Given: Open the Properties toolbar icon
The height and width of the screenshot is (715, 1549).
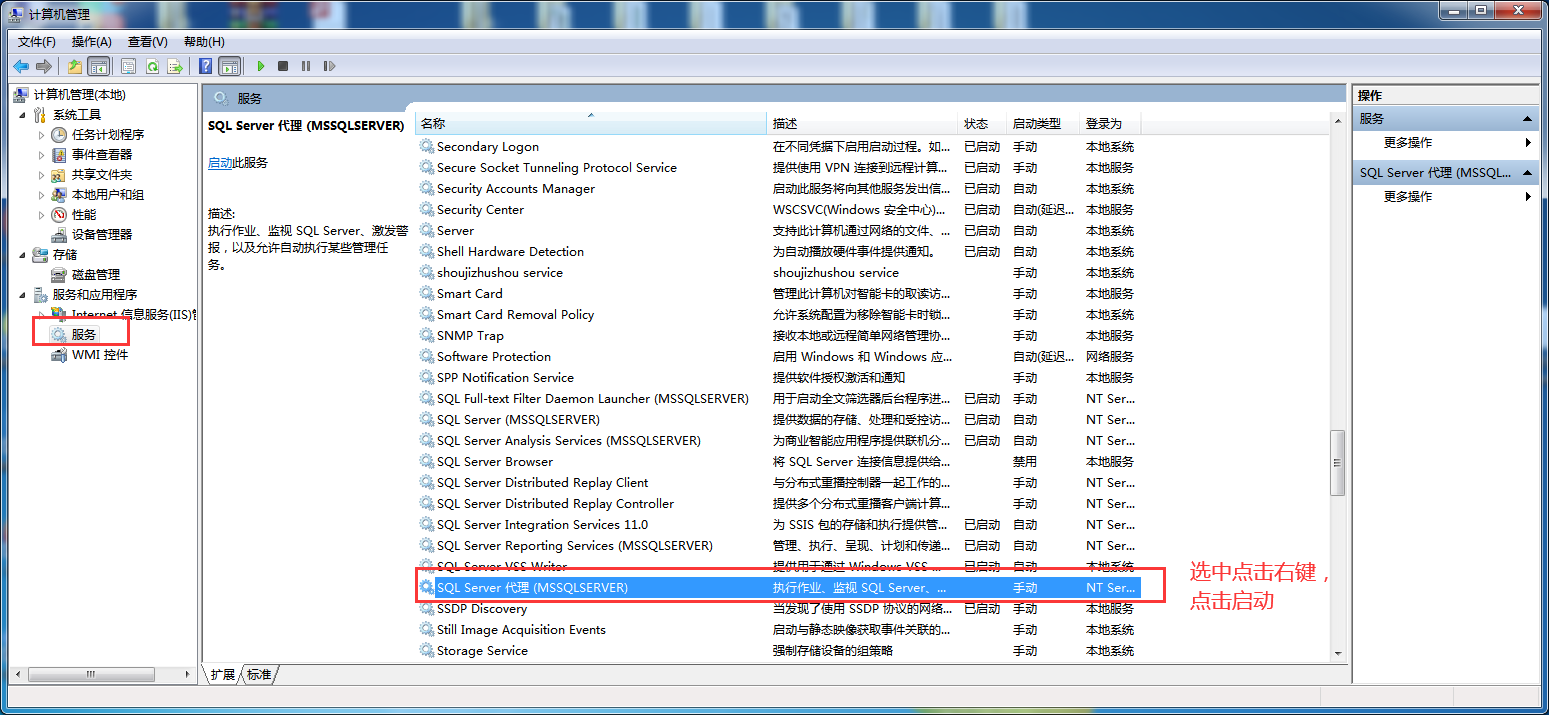Looking at the screenshot, I should [x=129, y=66].
